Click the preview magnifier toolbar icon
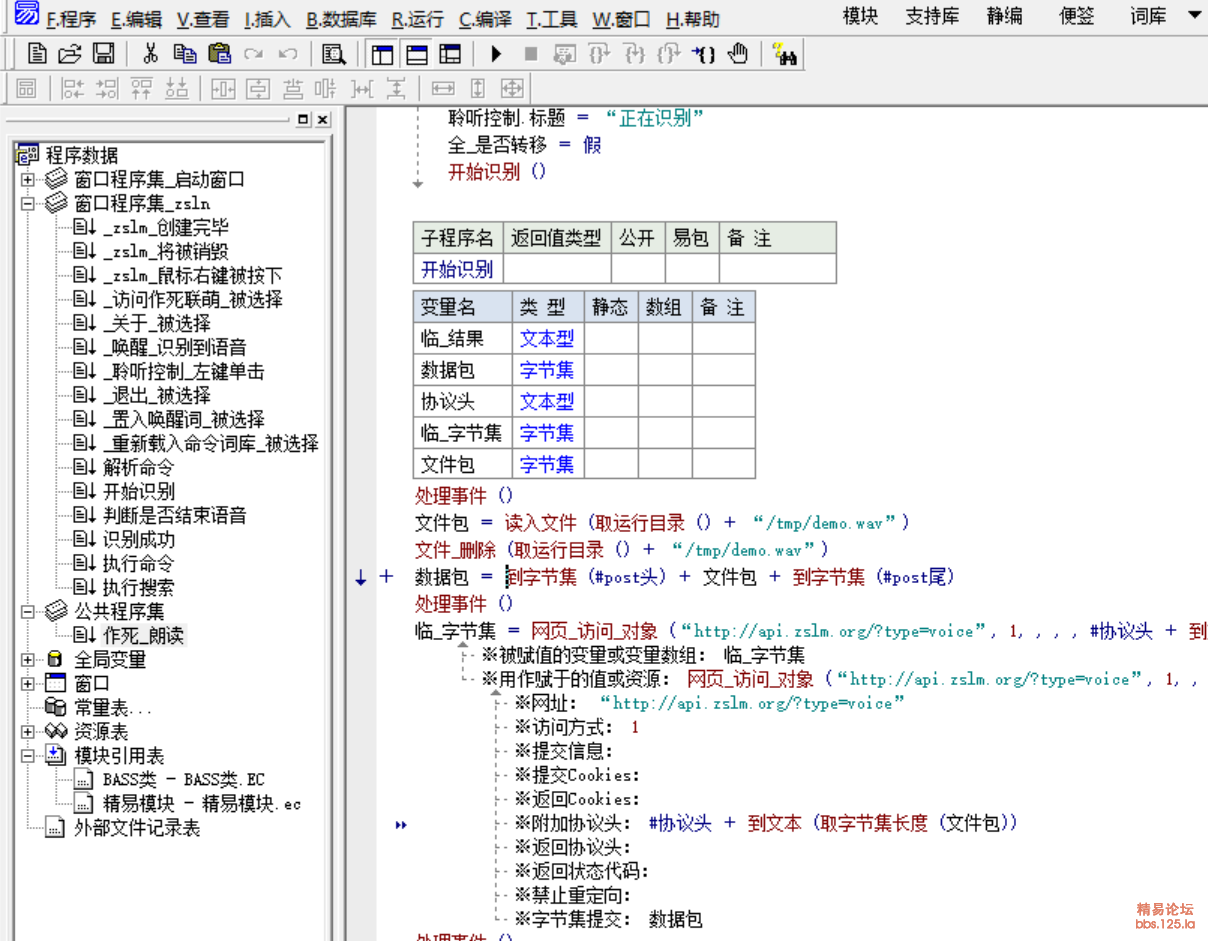This screenshot has width=1208, height=941. (334, 54)
